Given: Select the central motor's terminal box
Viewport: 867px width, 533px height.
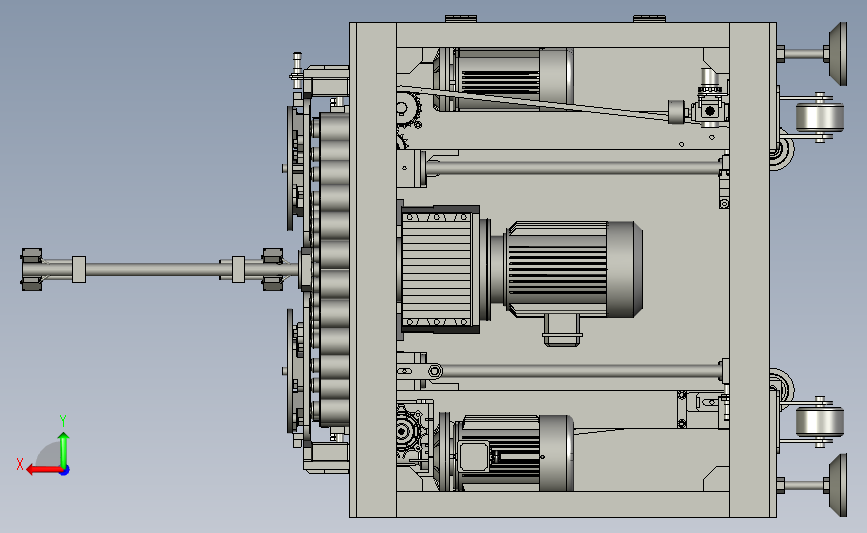Looking at the screenshot, I should 562,330.
